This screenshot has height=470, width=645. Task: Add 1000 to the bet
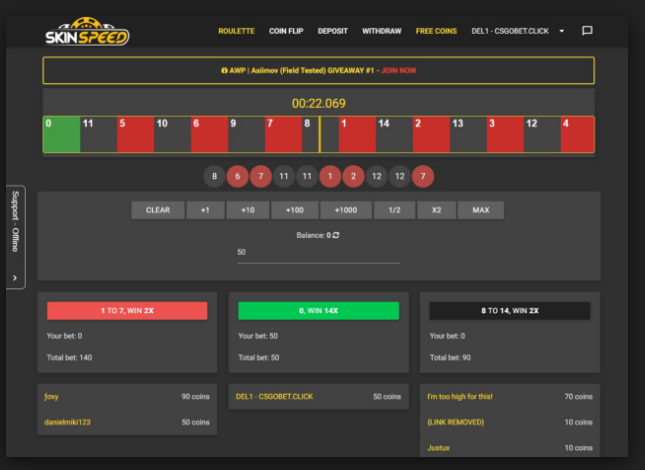346,210
